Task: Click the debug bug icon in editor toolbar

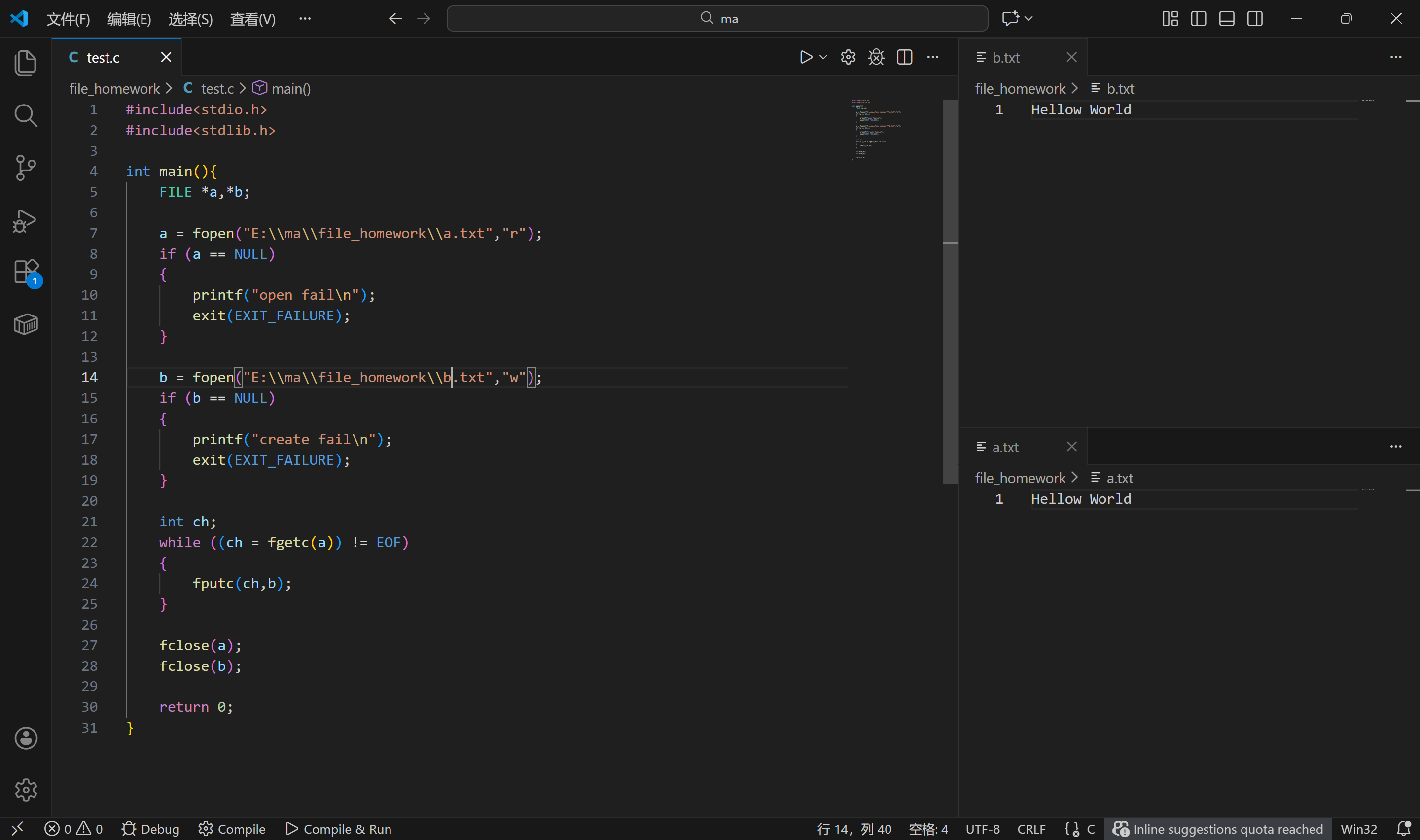Action: pyautogui.click(x=876, y=57)
